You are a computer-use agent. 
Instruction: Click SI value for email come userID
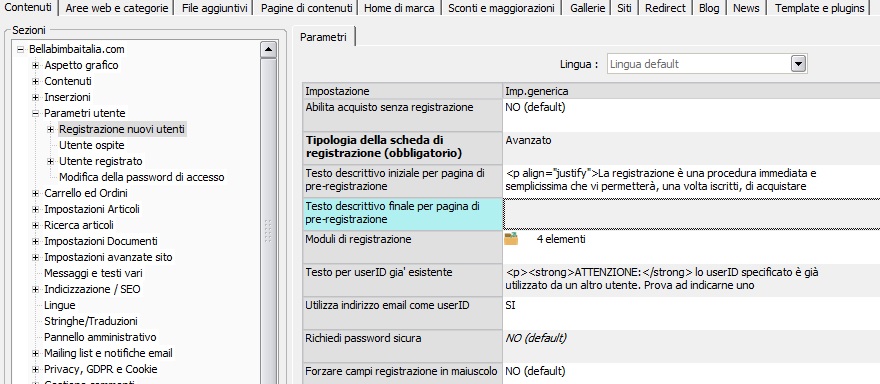click(x=691, y=313)
